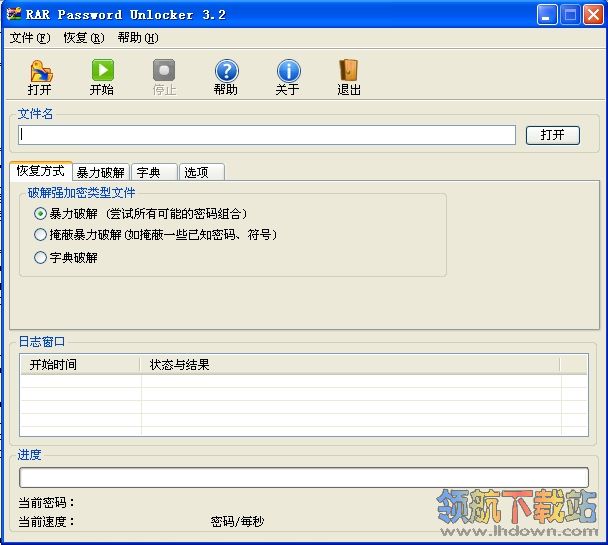Click the 密码/每秒 speed unit text
The image size is (608, 545).
tap(237, 522)
